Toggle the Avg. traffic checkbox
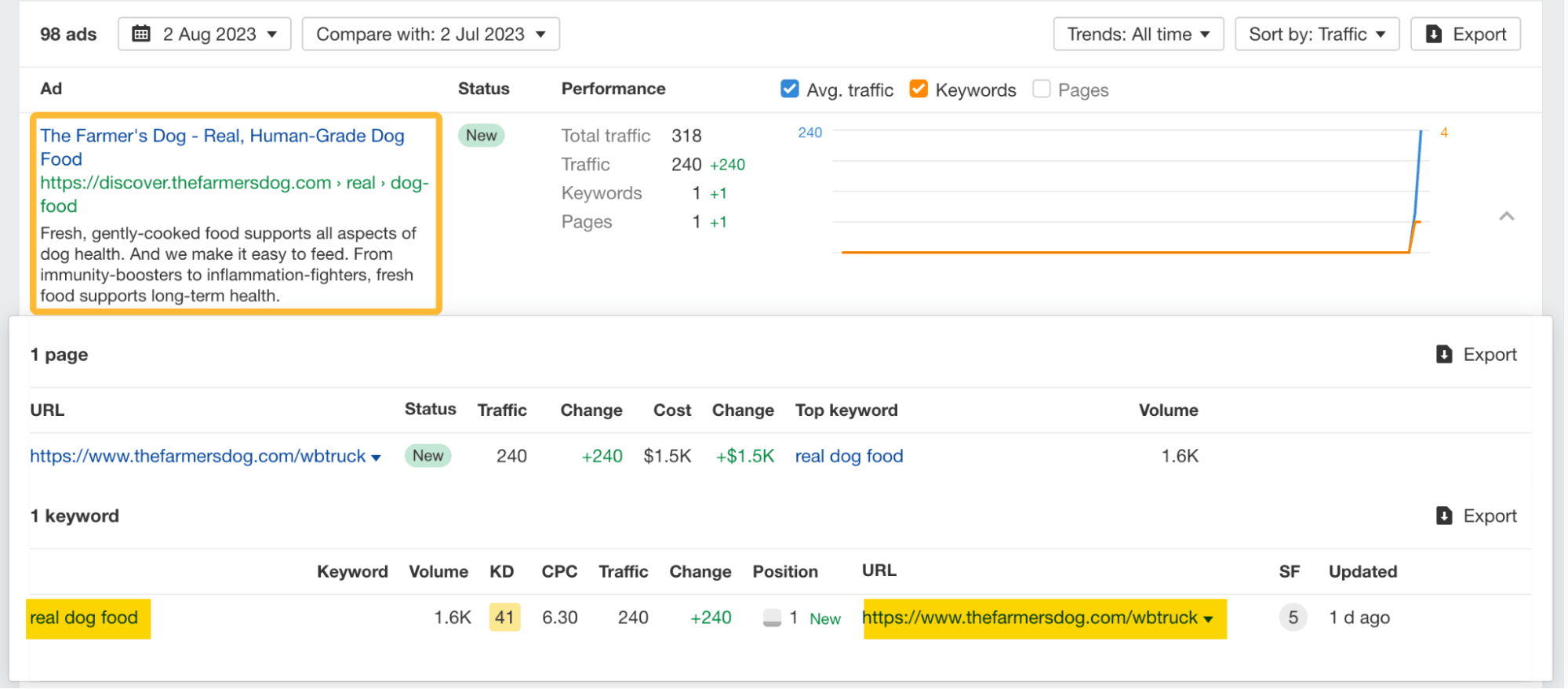 790,89
